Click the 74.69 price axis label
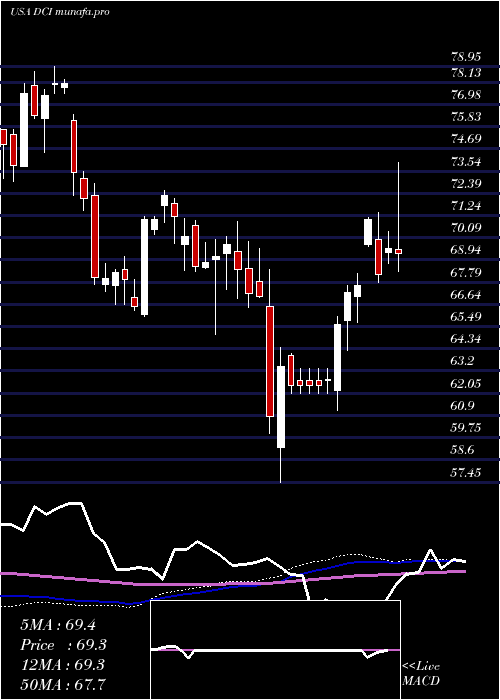Image resolution: width=500 pixels, height=700 pixels. (467, 139)
